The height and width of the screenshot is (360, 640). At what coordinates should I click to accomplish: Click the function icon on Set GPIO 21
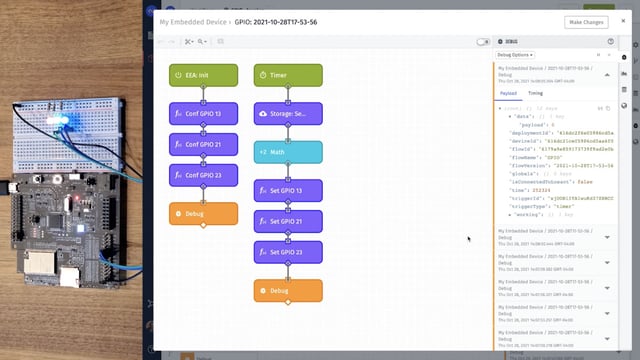(263, 221)
